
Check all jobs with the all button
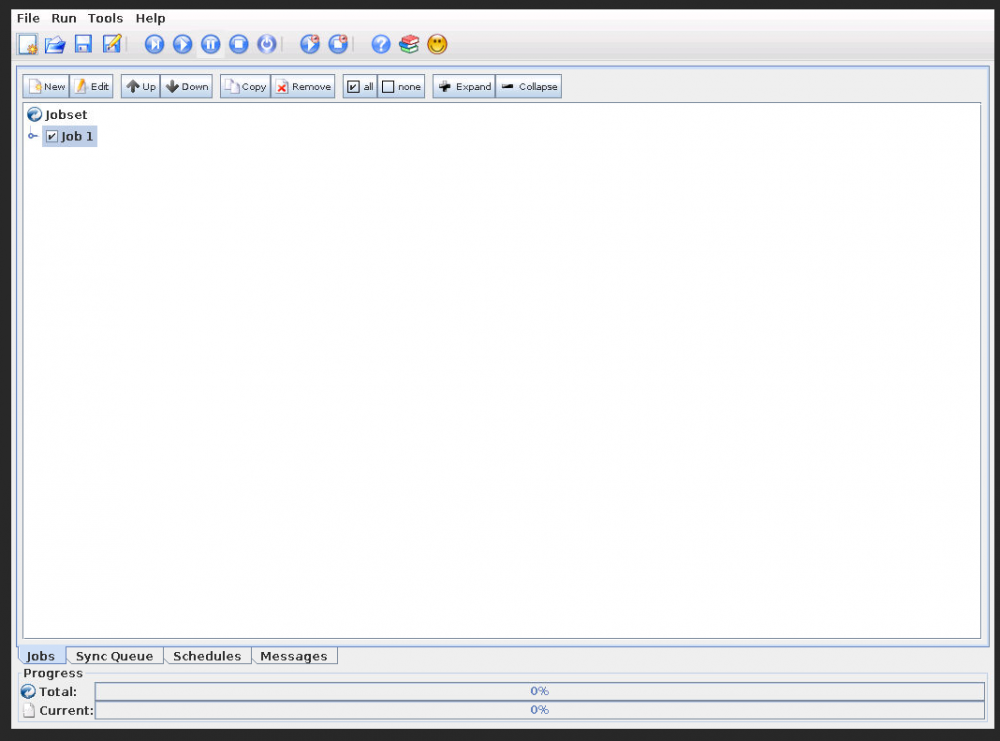coord(360,86)
